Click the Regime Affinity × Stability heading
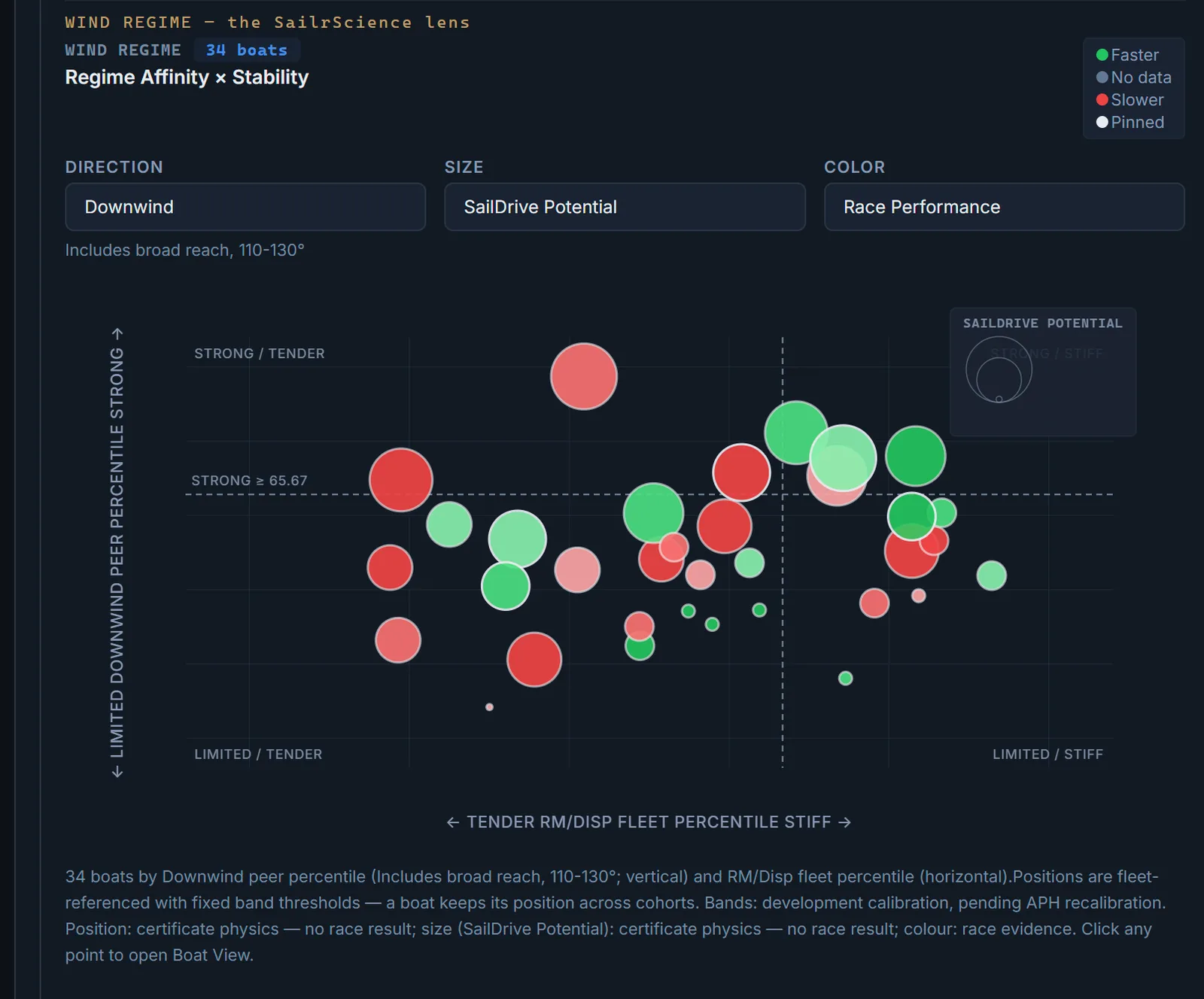The width and height of the screenshot is (1204, 999). coord(187,77)
